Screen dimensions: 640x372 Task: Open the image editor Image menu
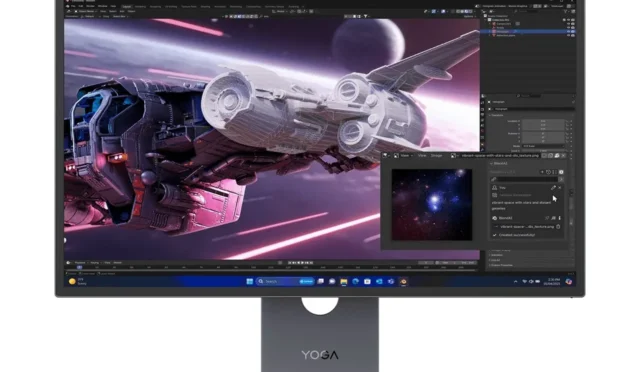point(436,156)
